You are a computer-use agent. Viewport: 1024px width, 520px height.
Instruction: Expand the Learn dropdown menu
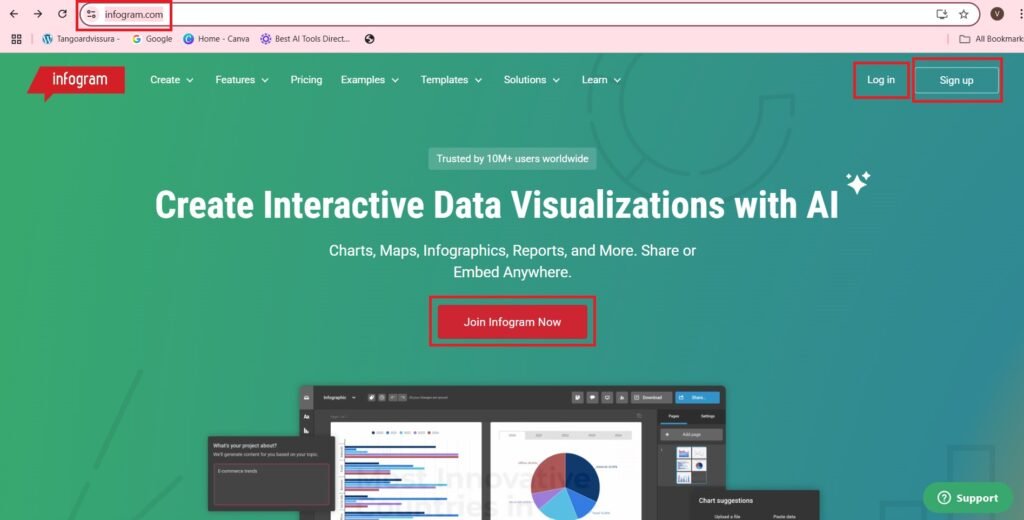[601, 80]
